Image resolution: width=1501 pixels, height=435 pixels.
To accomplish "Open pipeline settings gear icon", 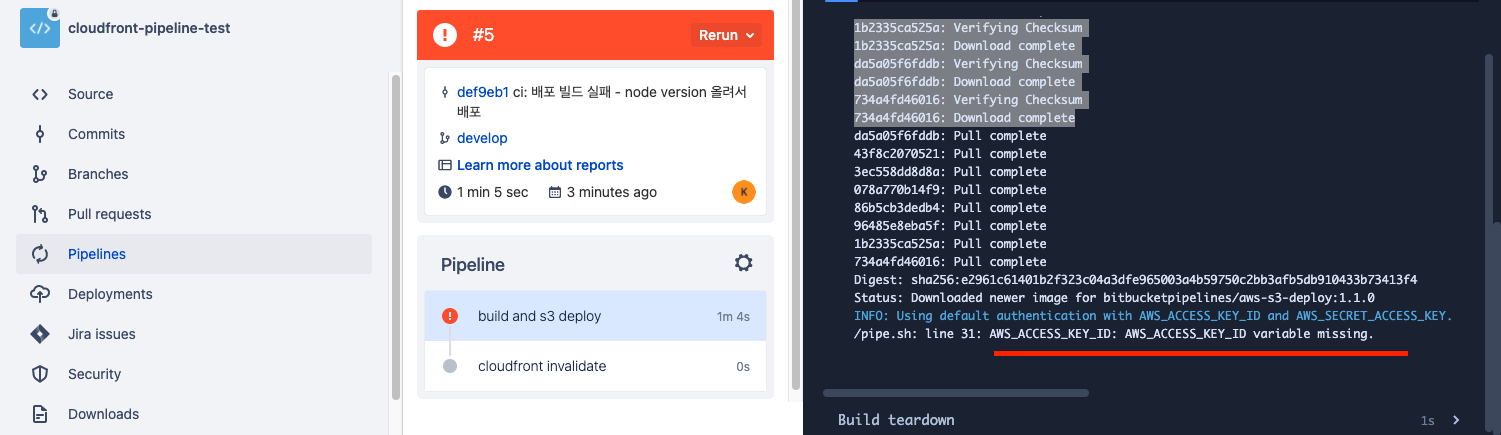I will (743, 263).
